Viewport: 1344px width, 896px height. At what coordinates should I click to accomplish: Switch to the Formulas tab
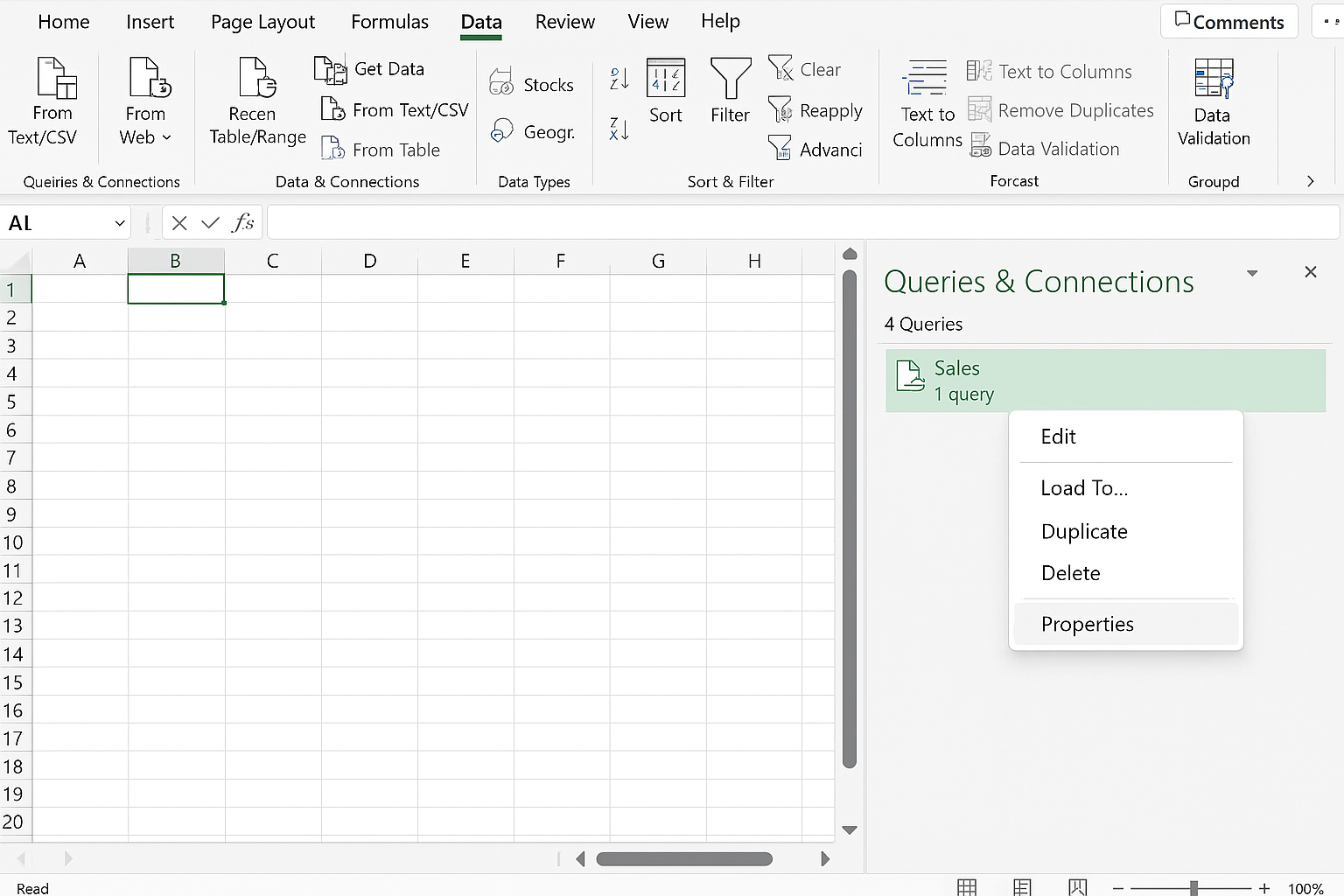tap(389, 22)
